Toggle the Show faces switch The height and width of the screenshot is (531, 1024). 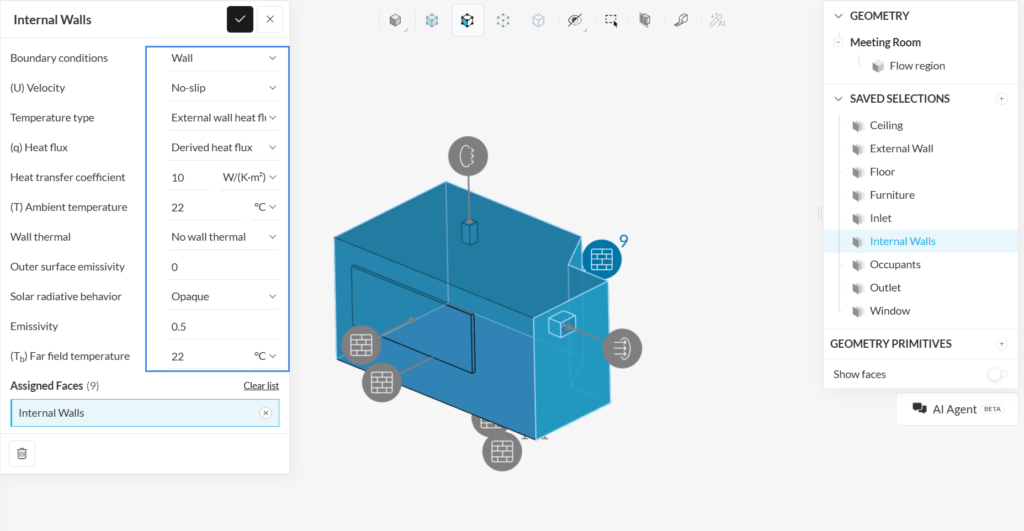pos(997,374)
